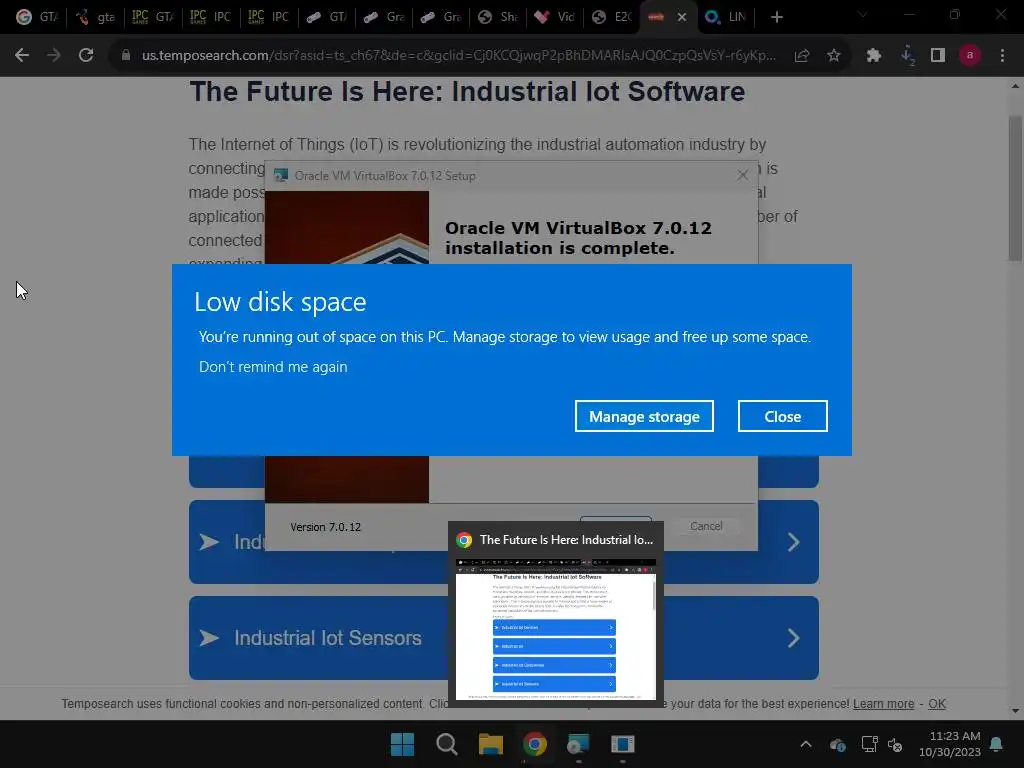
Task: Open tab search dropdown arrow
Action: coord(863,14)
